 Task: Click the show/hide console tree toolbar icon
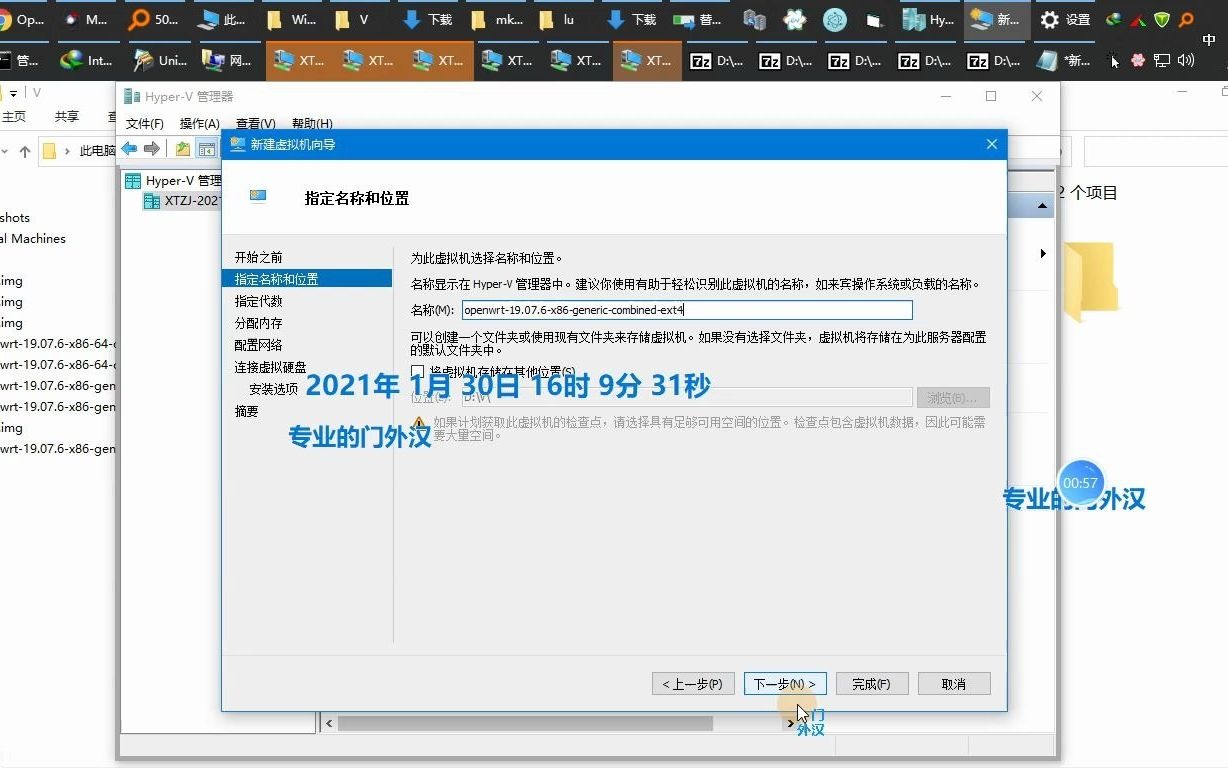(x=206, y=149)
